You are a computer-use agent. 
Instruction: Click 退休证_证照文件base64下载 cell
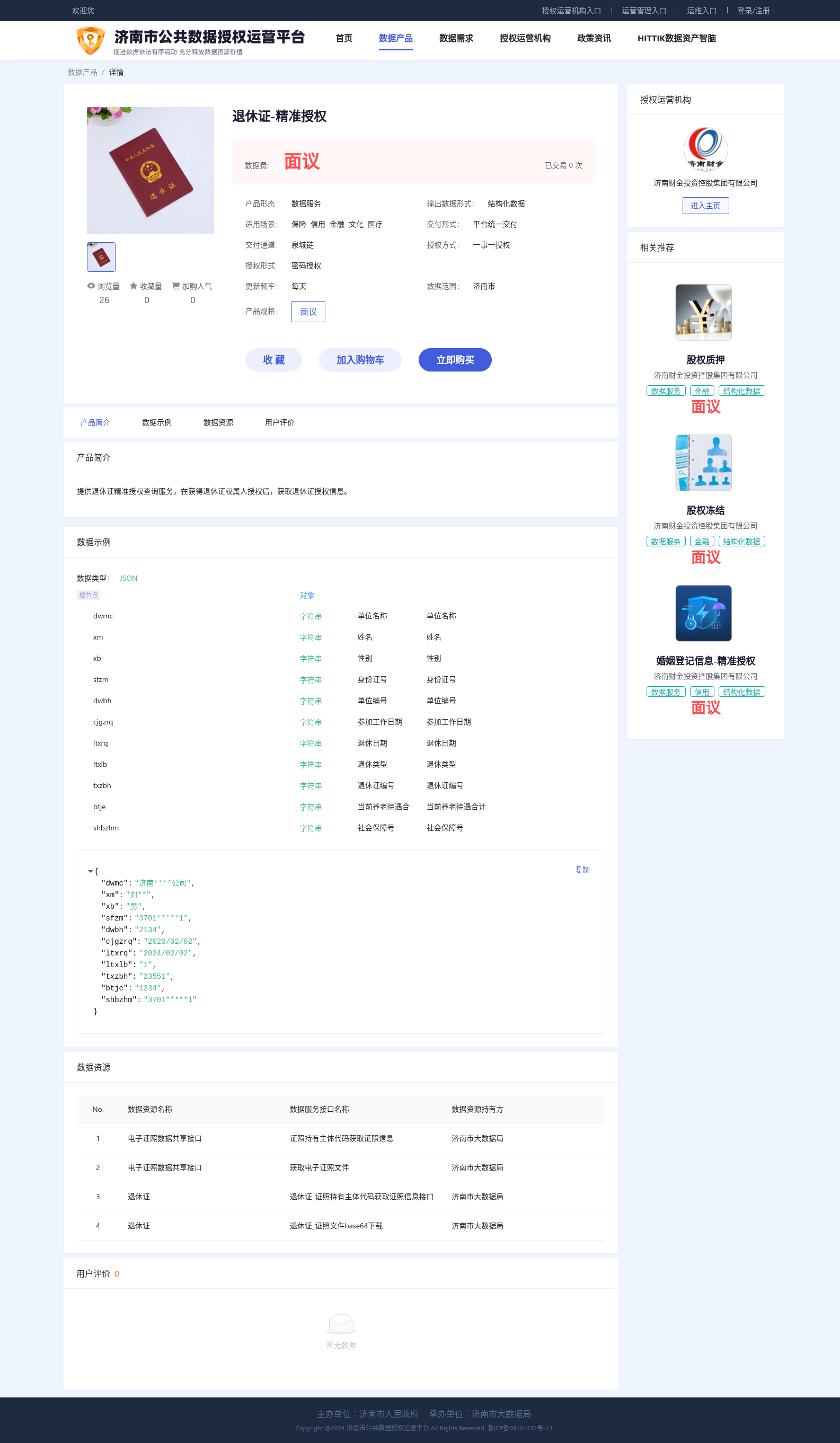click(336, 1226)
